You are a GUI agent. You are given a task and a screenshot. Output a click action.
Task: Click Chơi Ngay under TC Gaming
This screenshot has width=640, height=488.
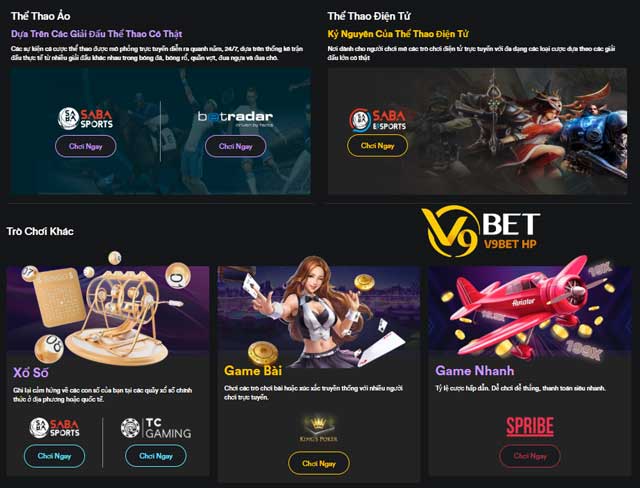(x=156, y=456)
